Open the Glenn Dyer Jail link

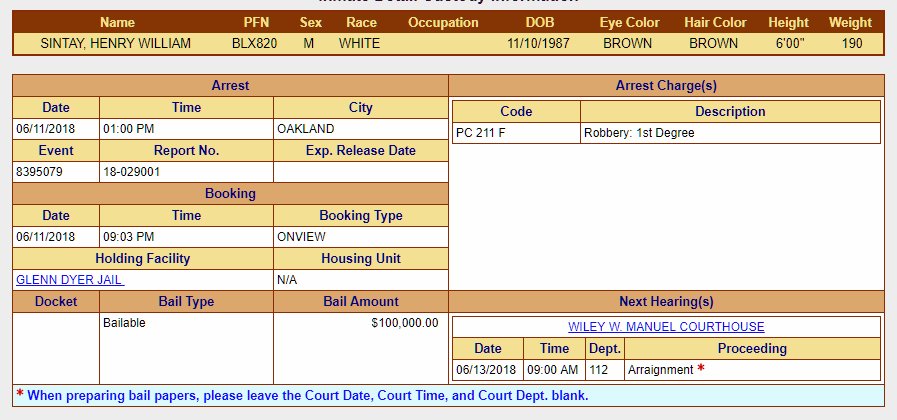(x=69, y=280)
